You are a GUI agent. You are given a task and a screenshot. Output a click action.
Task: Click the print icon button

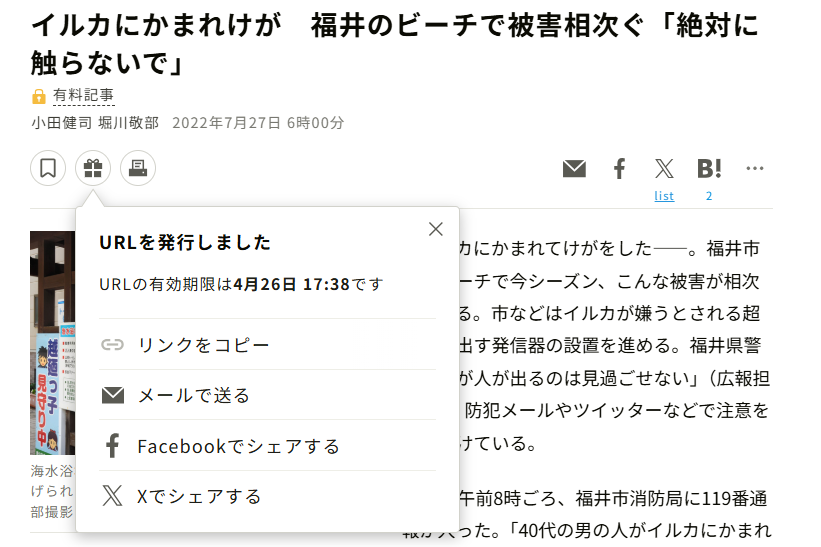tap(138, 168)
